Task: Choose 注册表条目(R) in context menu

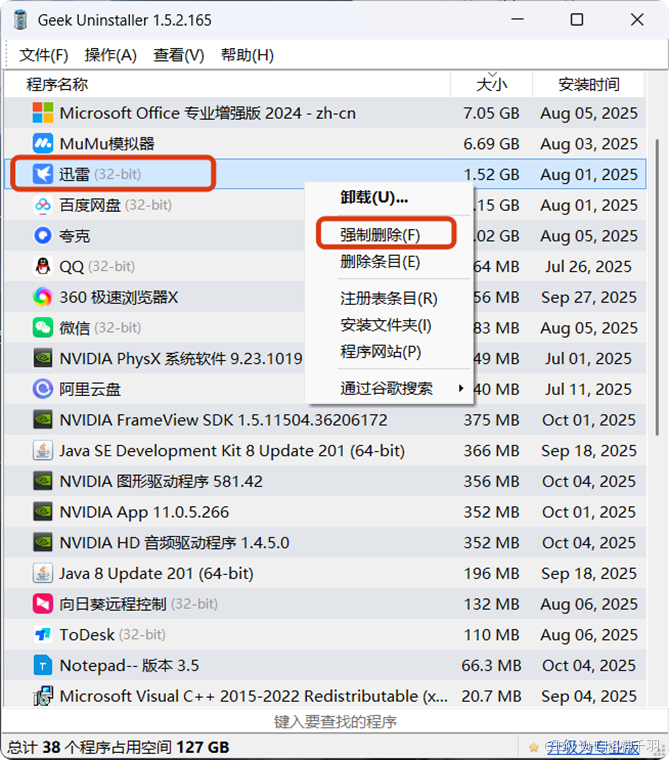Action: pyautogui.click(x=389, y=298)
